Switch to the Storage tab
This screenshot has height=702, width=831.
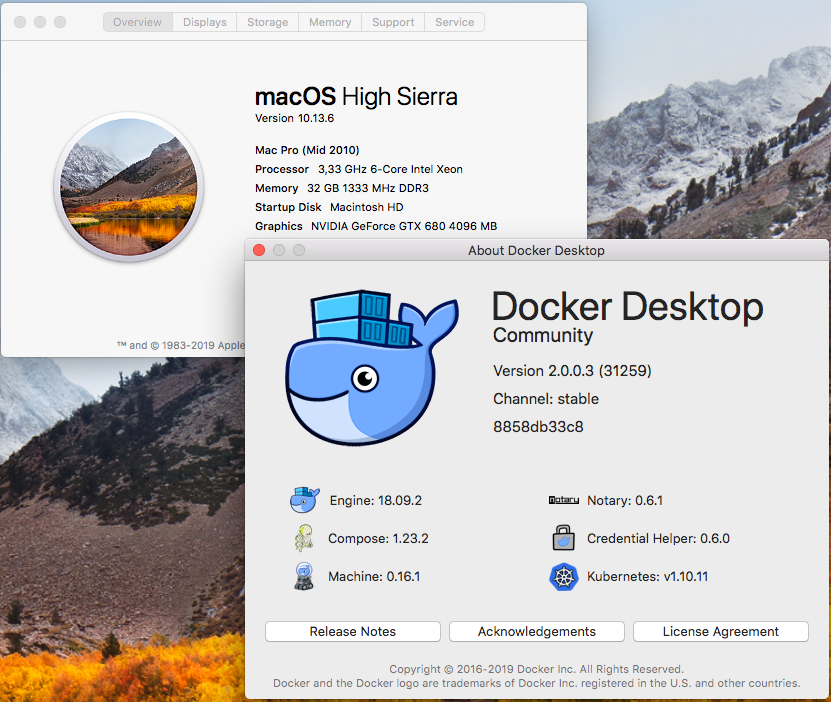tap(268, 22)
